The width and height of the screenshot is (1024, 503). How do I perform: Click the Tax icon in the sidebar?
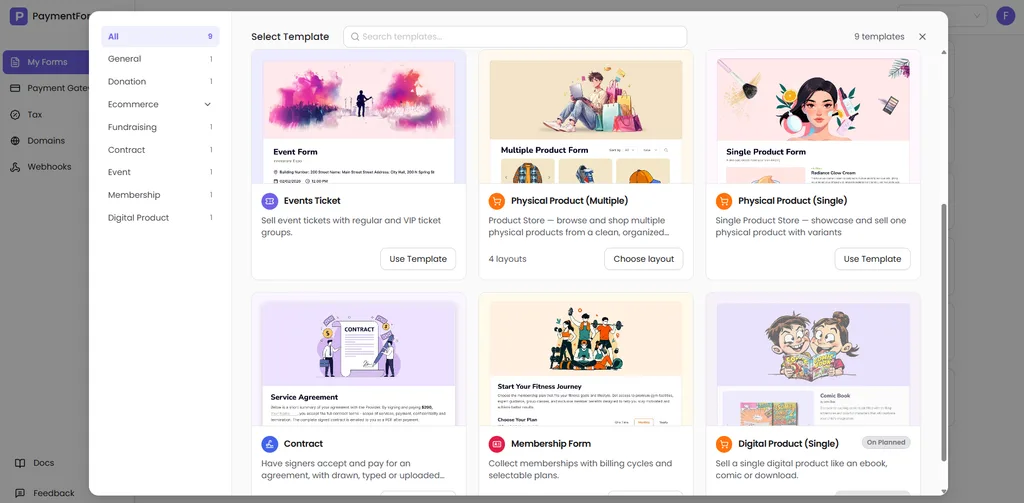click(x=15, y=114)
